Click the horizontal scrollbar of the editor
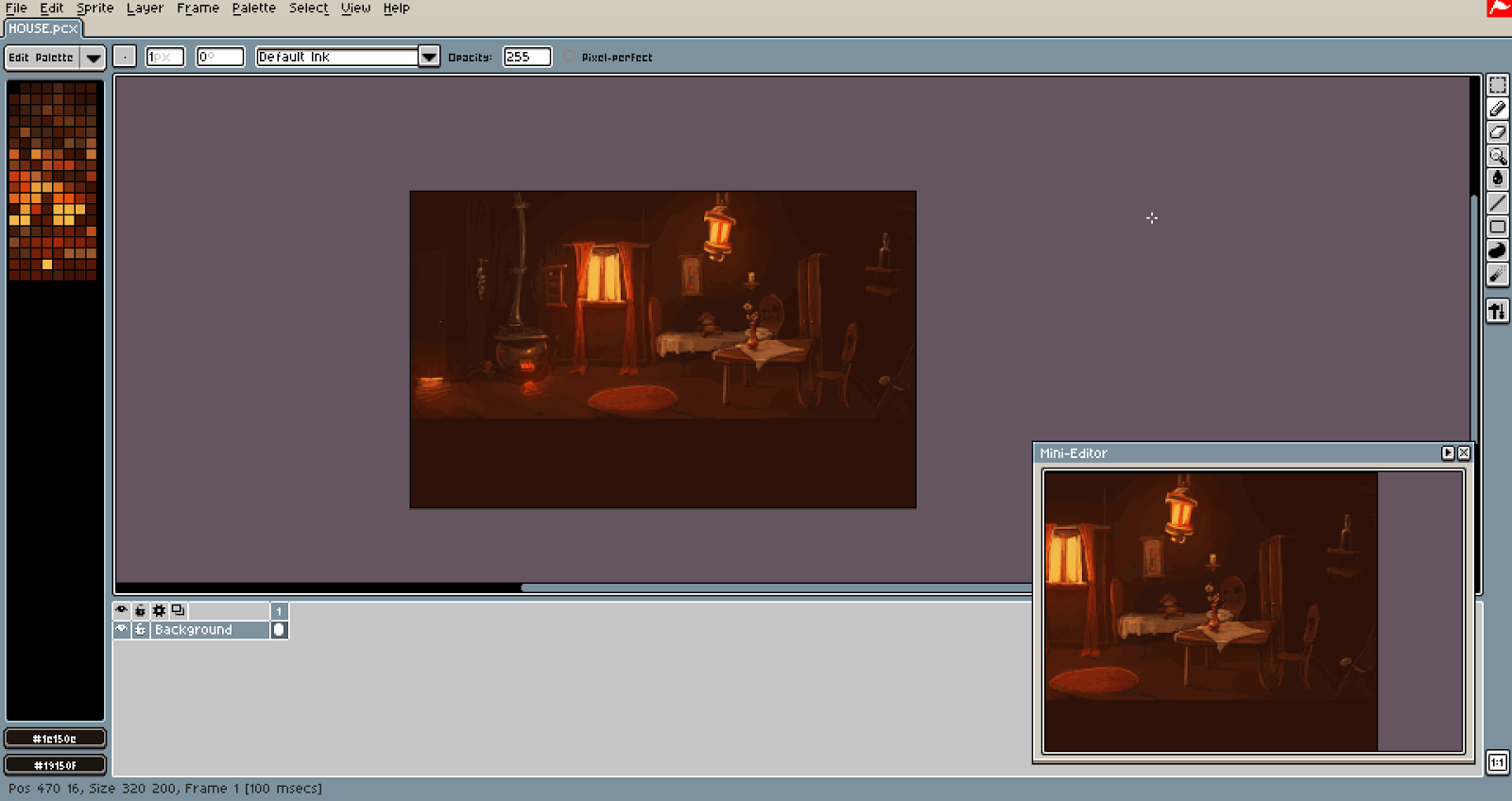This screenshot has width=1512, height=801. tap(775, 588)
